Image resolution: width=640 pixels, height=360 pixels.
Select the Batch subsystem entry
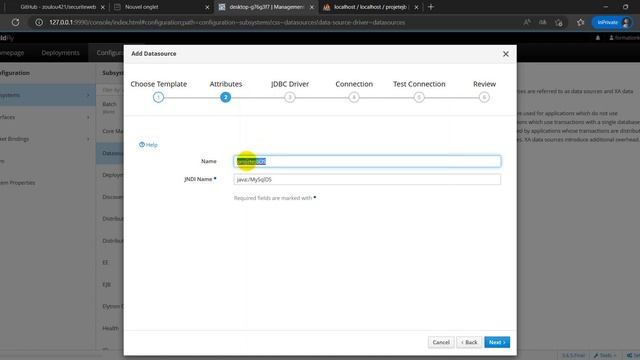pyautogui.click(x=109, y=104)
